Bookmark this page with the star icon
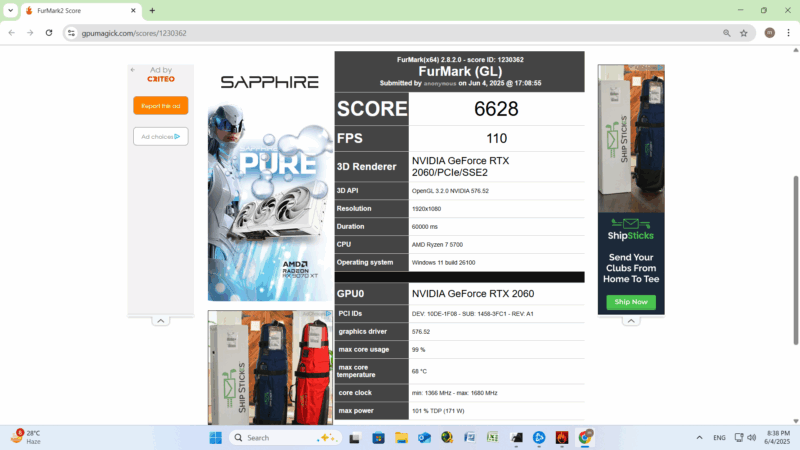800x450 pixels. click(x=744, y=33)
